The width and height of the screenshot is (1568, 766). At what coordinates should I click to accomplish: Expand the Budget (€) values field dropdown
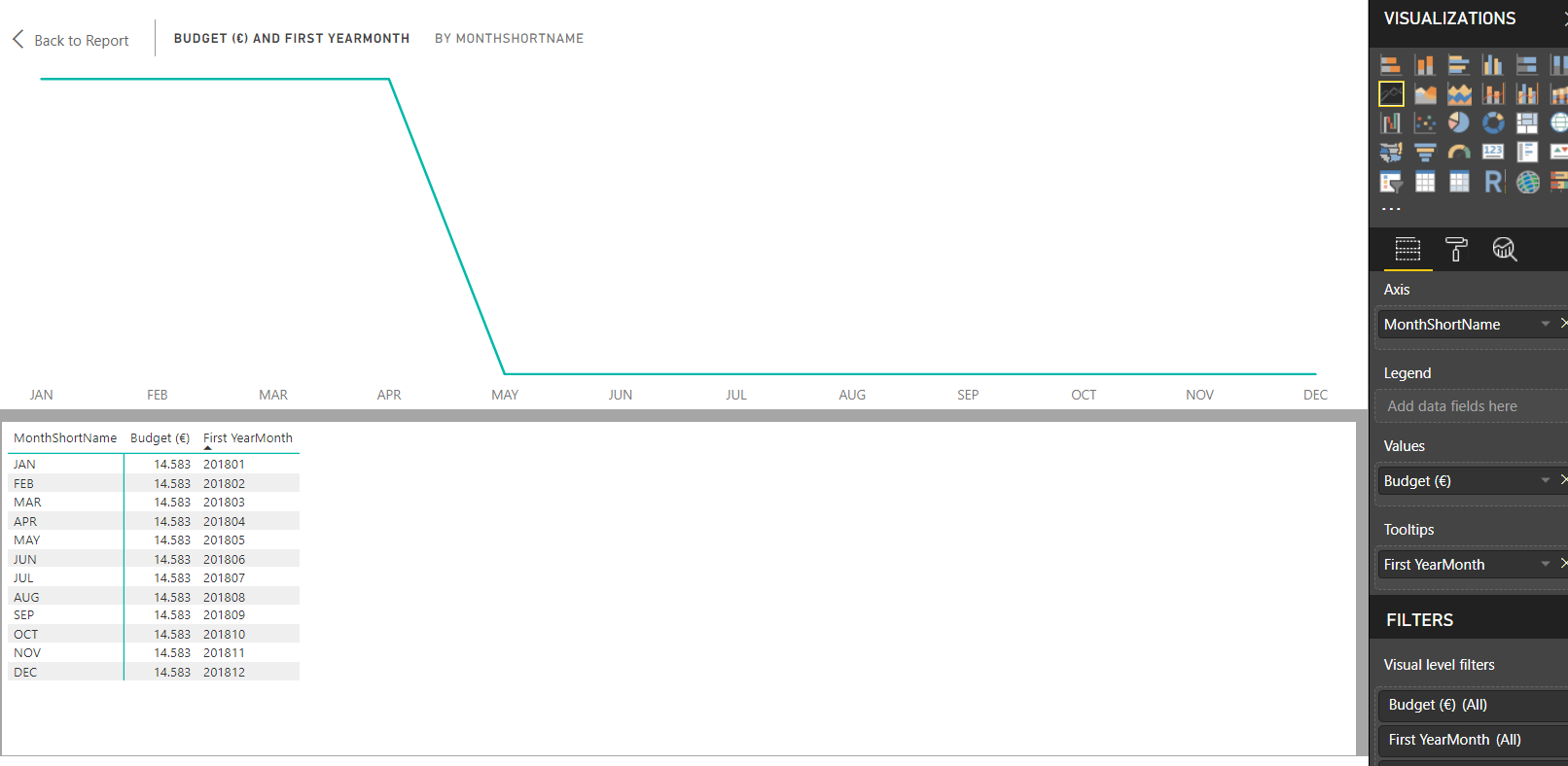tap(1546, 480)
